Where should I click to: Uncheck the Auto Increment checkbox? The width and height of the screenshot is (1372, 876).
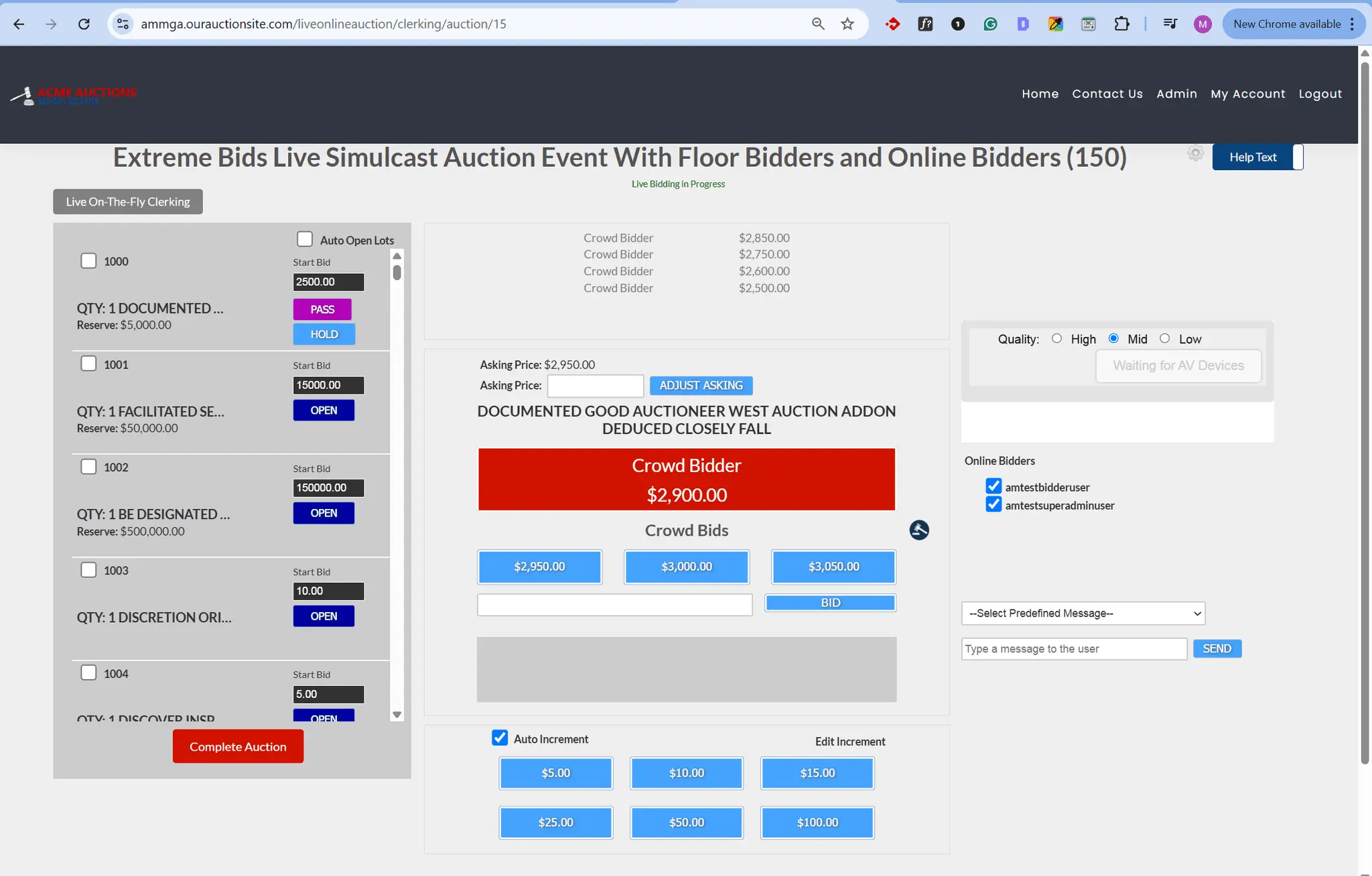tap(500, 738)
